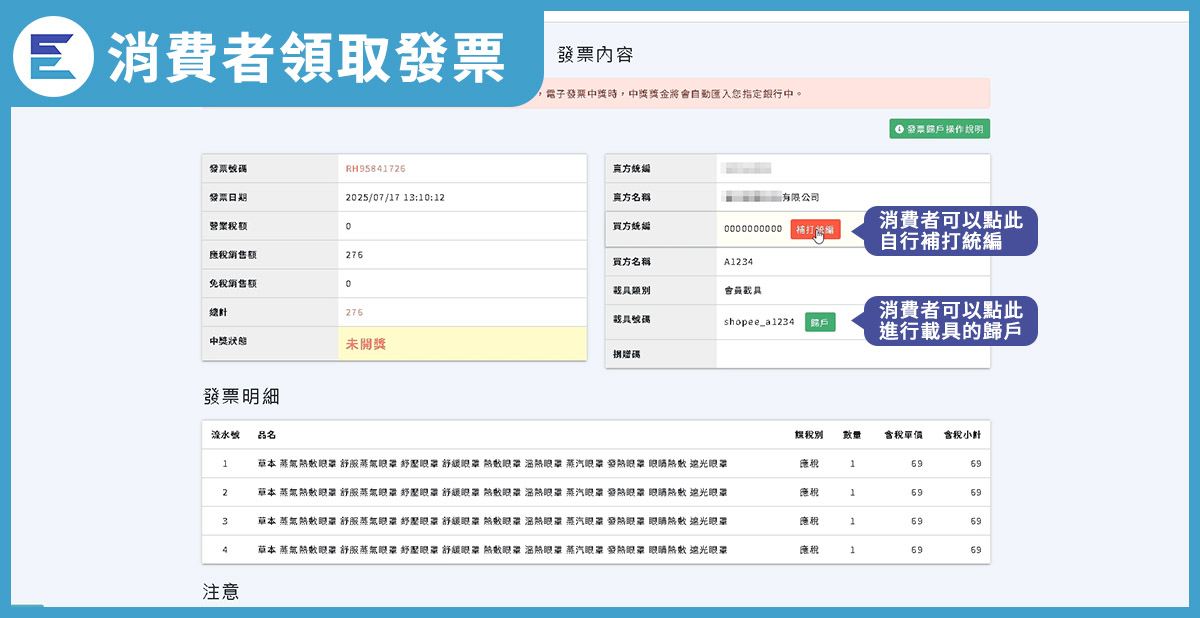Click the 買方名稱 value A1234
The image size is (1200, 618).
tap(739, 262)
